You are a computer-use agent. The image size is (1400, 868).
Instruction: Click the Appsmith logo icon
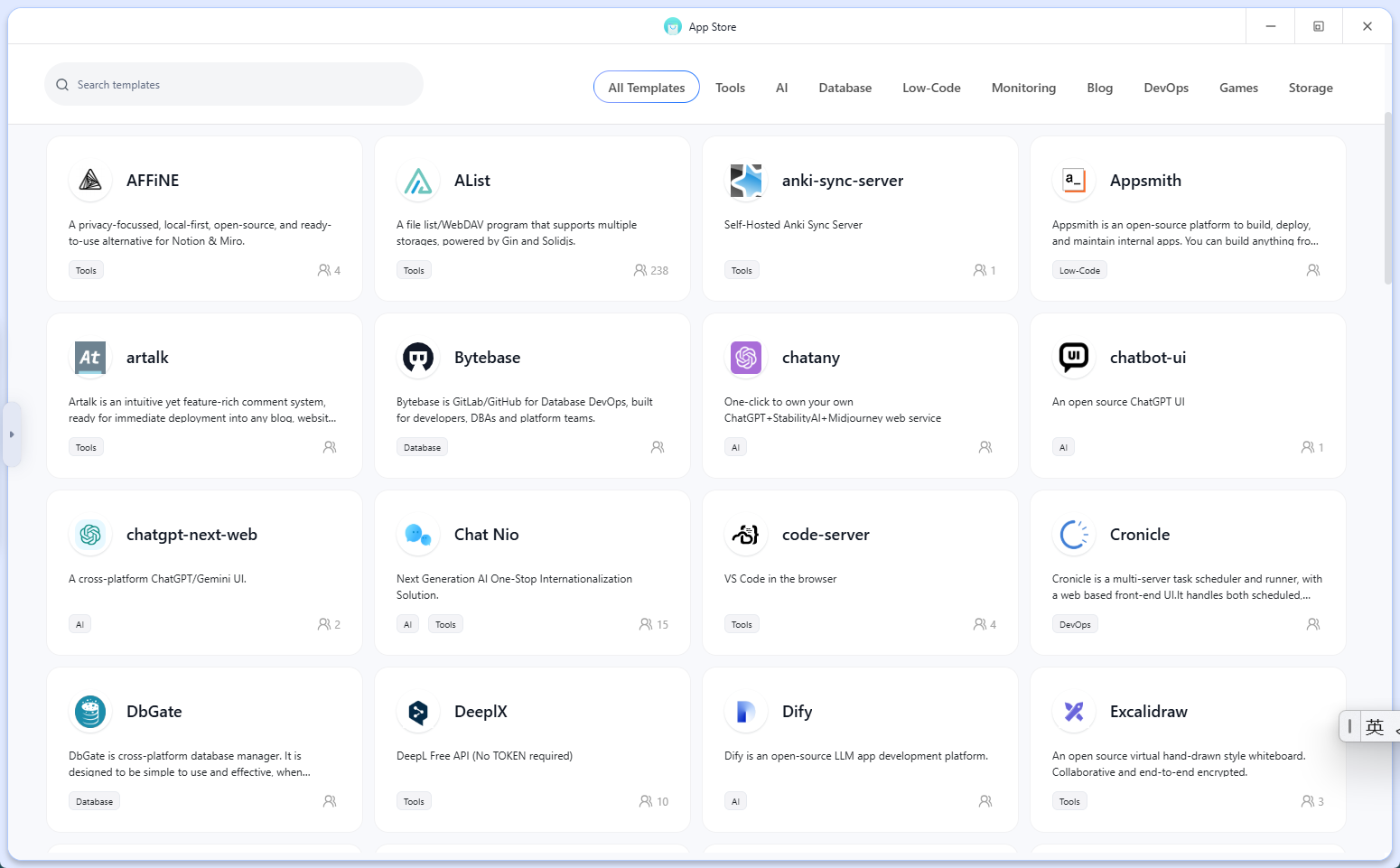click(1074, 181)
